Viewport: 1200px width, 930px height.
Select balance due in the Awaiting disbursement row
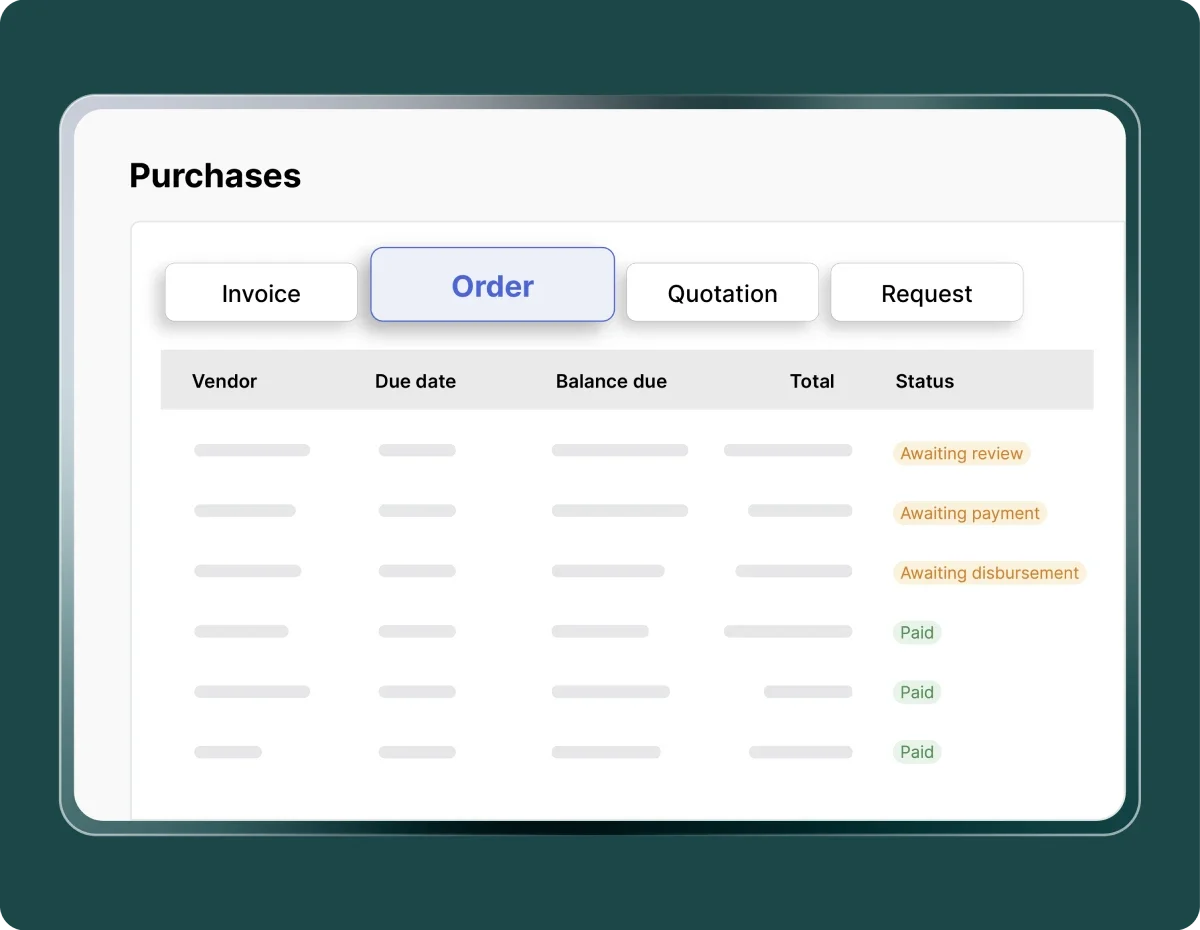(x=608, y=571)
